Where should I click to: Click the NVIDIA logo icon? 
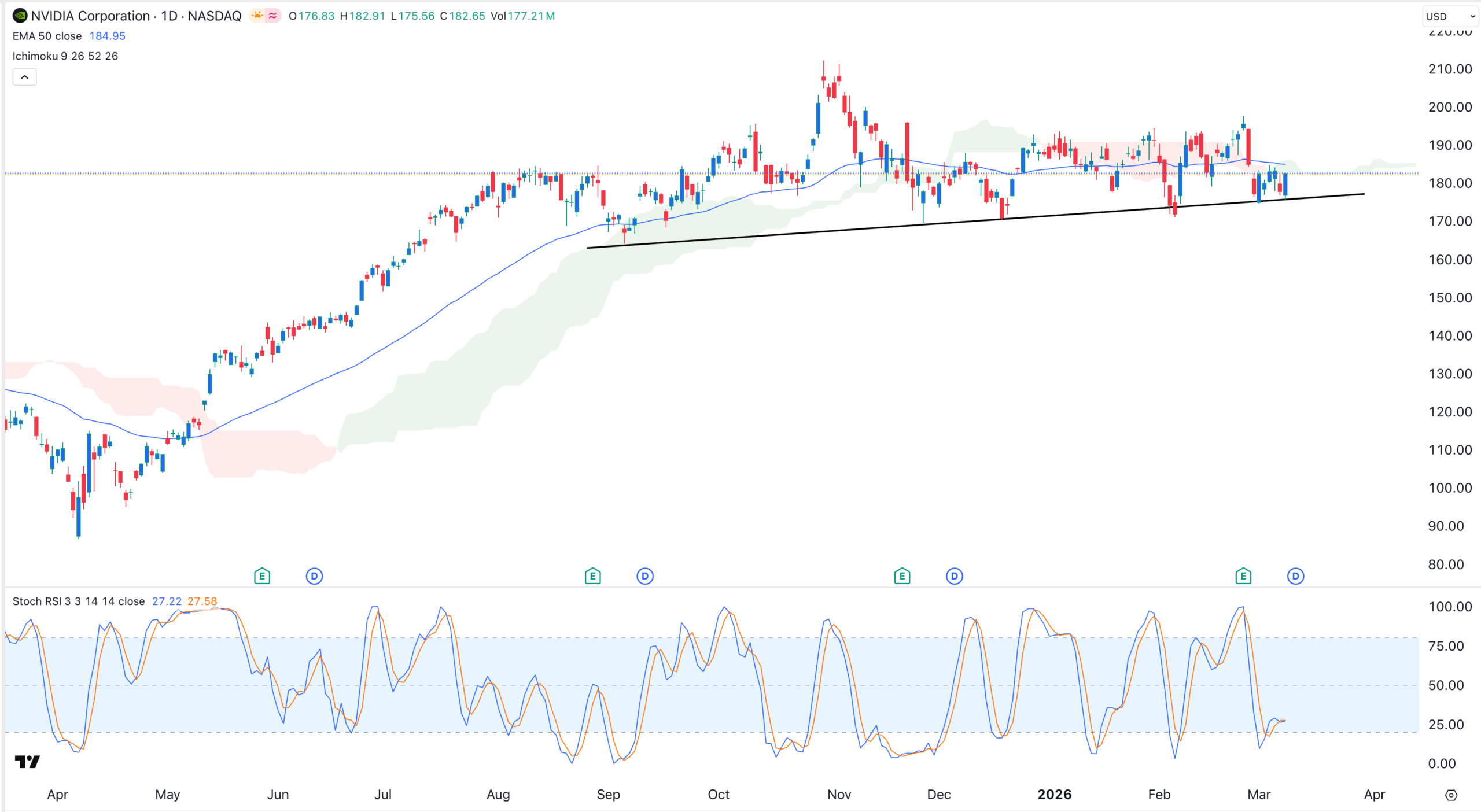[x=20, y=16]
